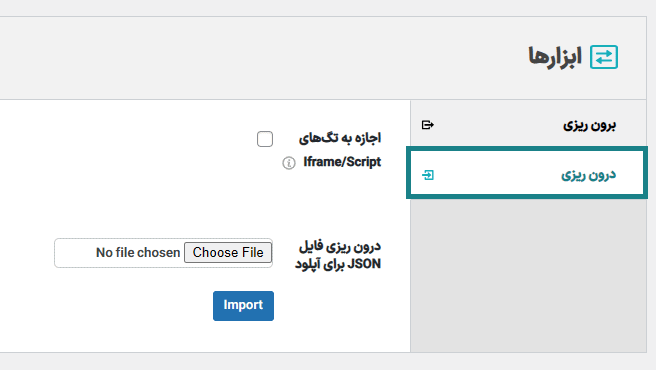656x370 pixels.
Task: Click the empty gray sidebar area below the tabs
Action: click(528, 274)
